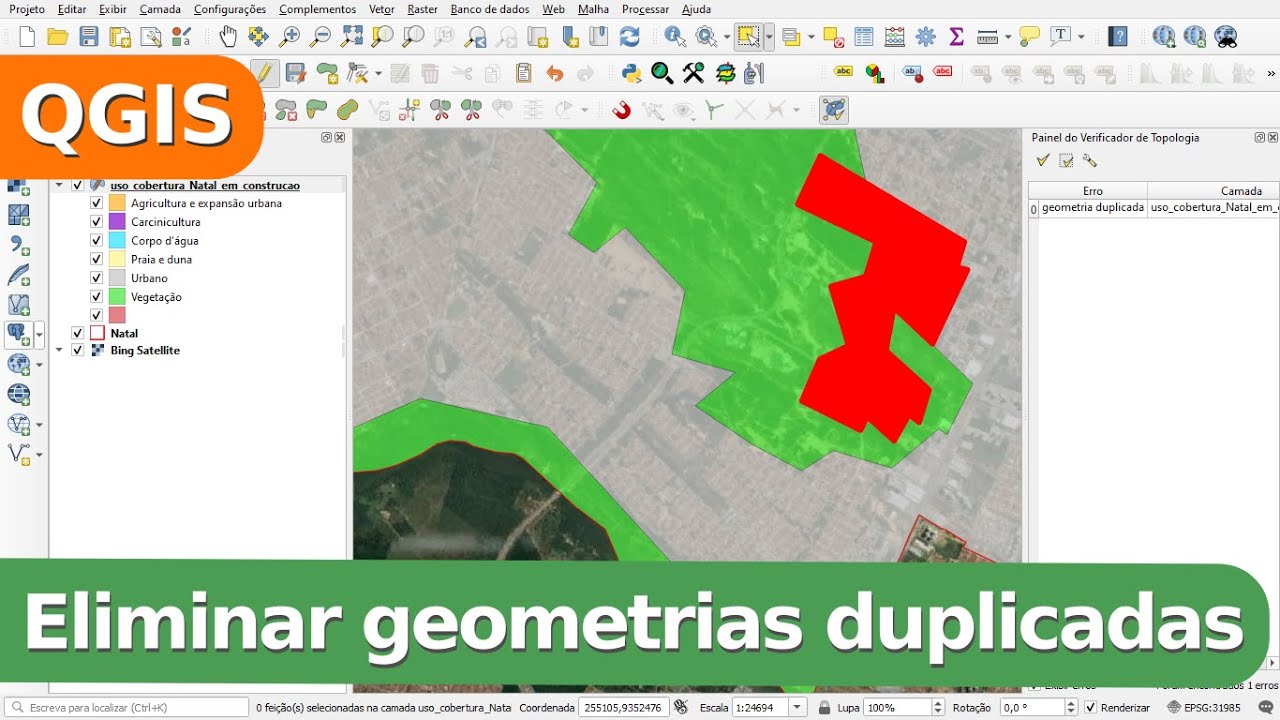Screen dimensions: 1280x720
Task: Undo the last edit
Action: click(x=555, y=73)
